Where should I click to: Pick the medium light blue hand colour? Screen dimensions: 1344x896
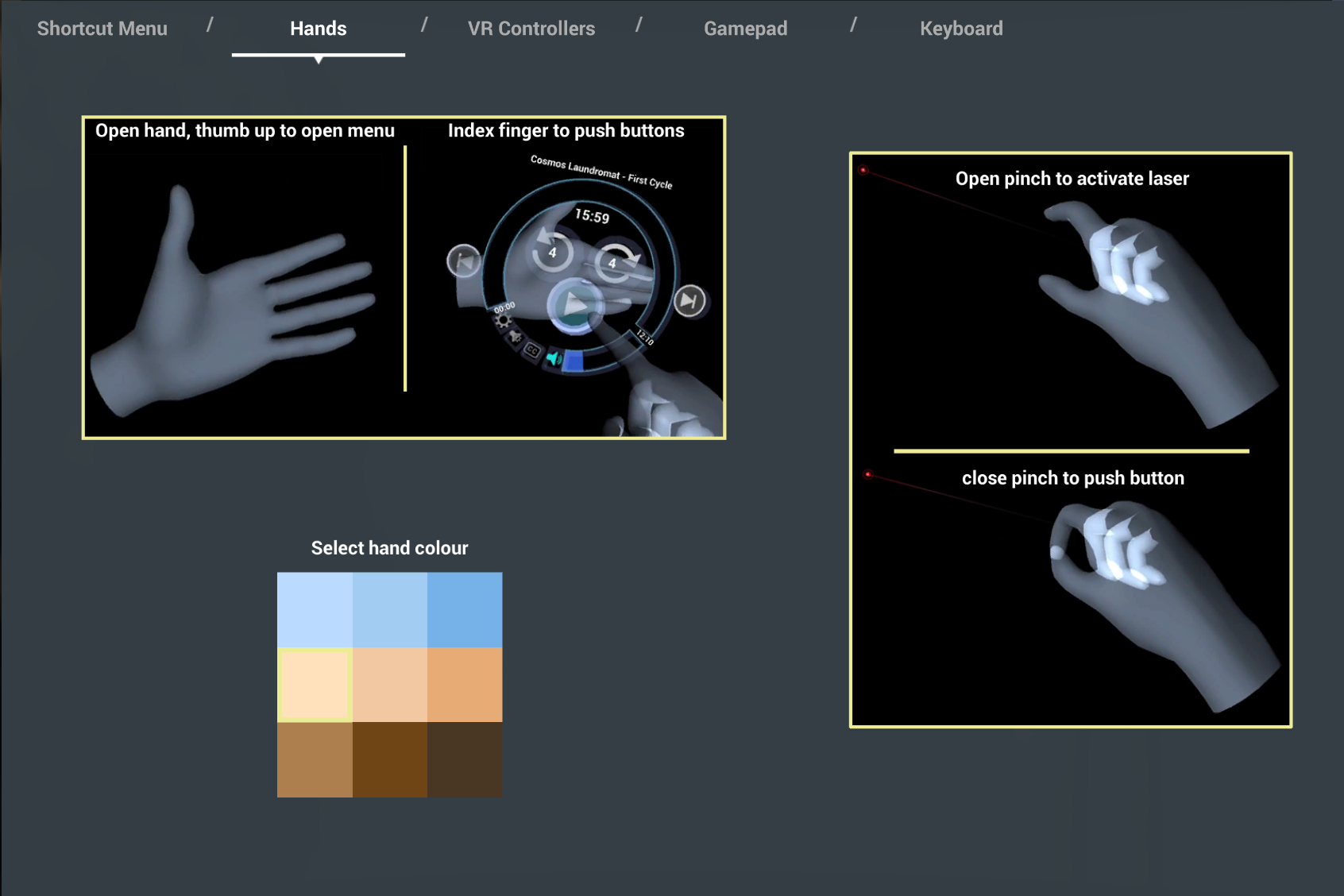point(390,610)
